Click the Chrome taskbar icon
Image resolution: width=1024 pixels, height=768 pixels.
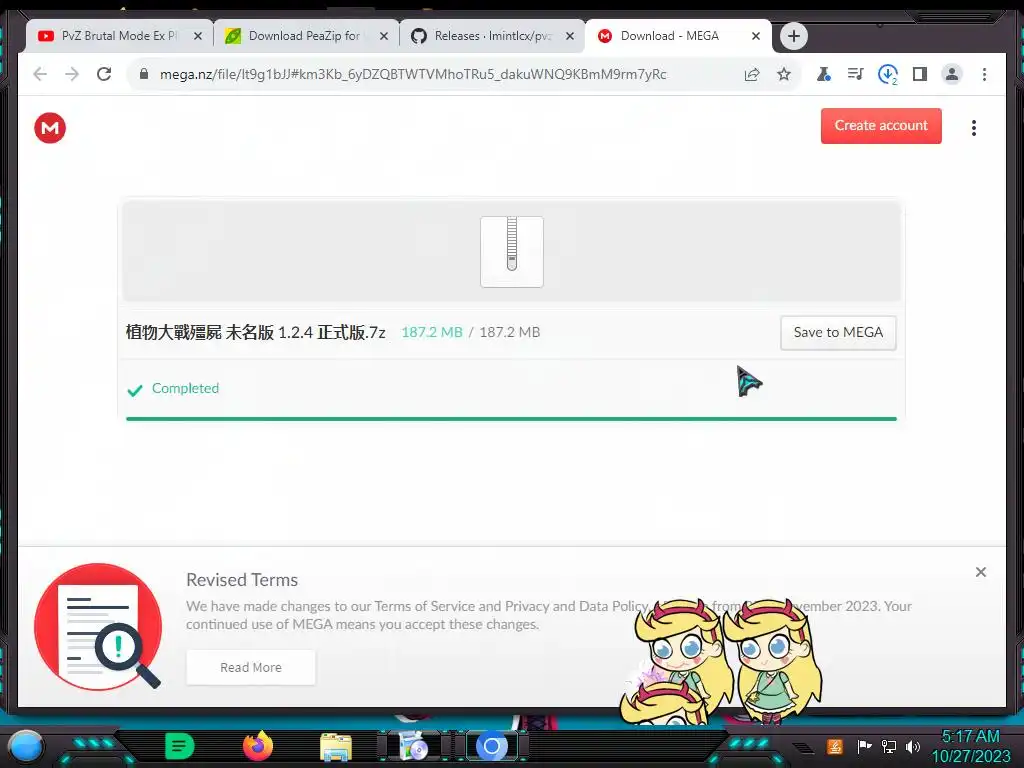point(492,746)
